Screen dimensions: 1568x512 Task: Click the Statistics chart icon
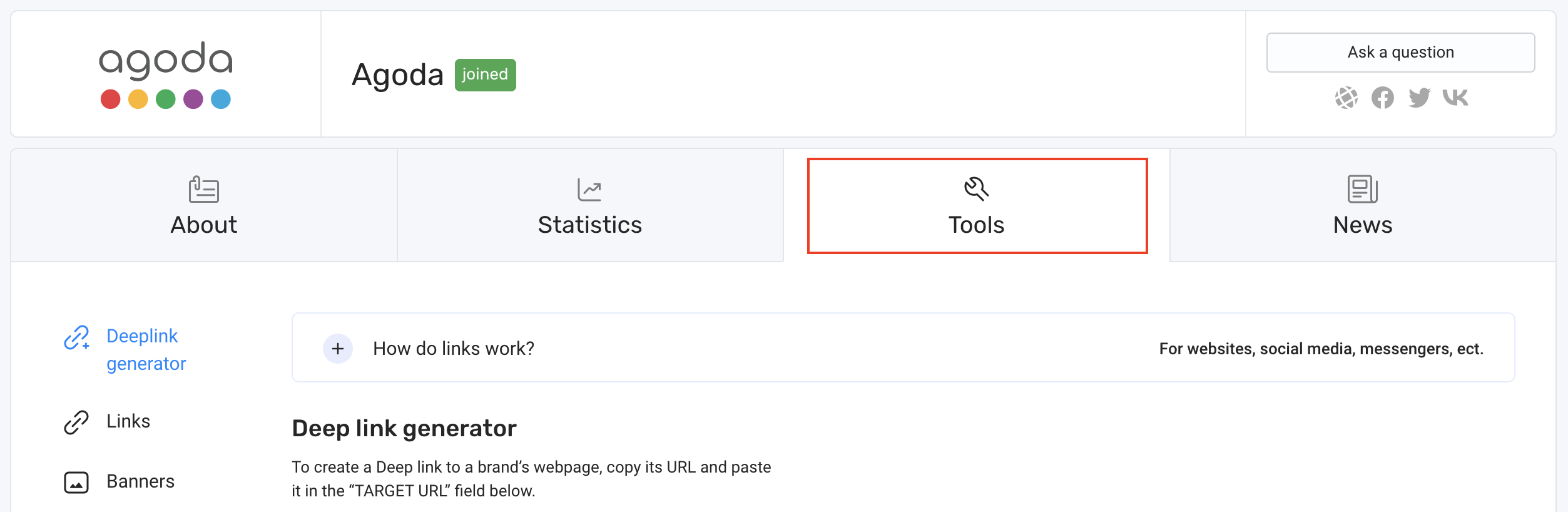[x=589, y=190]
